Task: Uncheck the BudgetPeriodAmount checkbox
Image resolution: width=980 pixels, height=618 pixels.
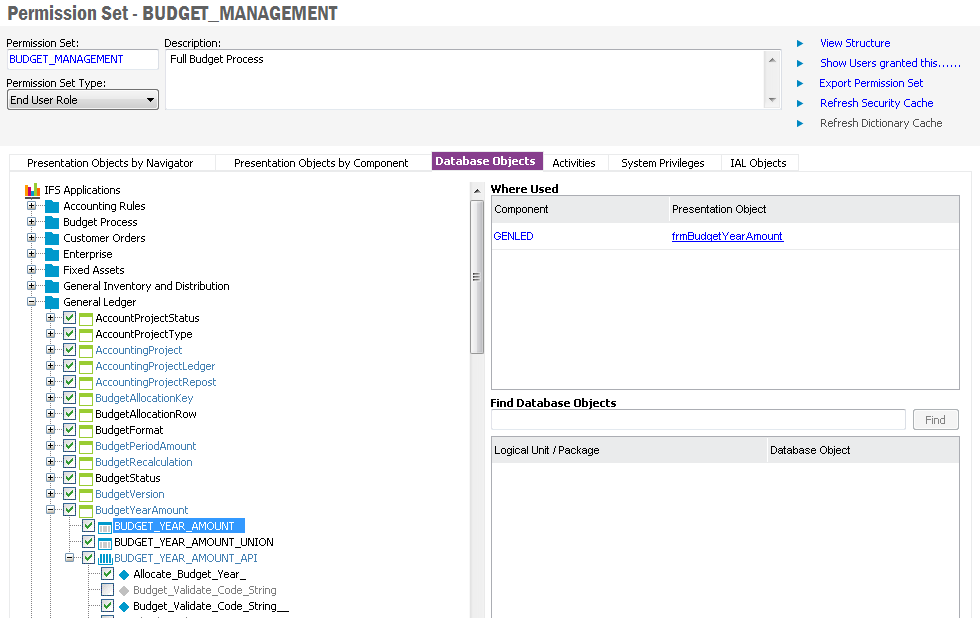Action: pyautogui.click(x=69, y=446)
